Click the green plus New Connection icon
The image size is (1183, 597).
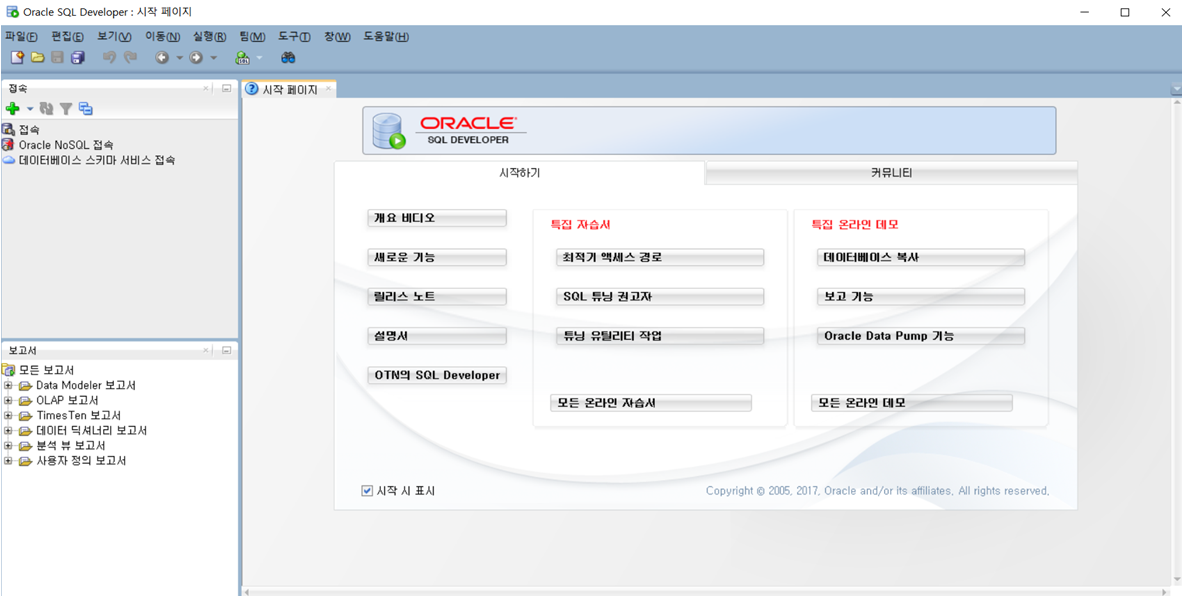(12, 109)
